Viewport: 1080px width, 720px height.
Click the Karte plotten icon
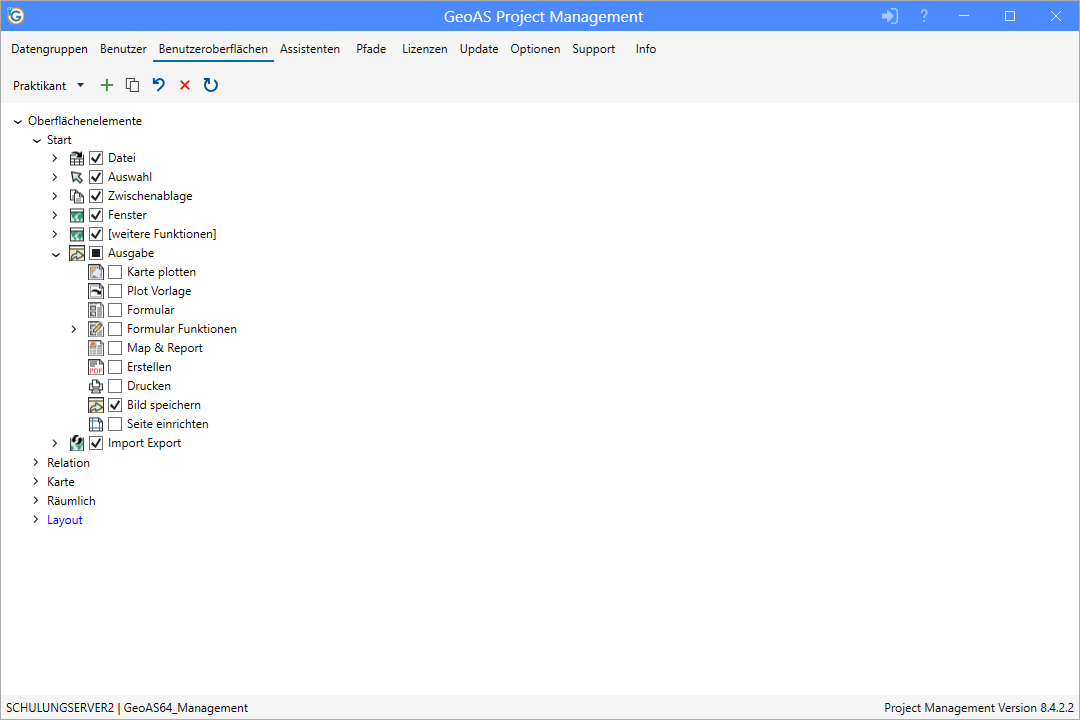pos(96,272)
